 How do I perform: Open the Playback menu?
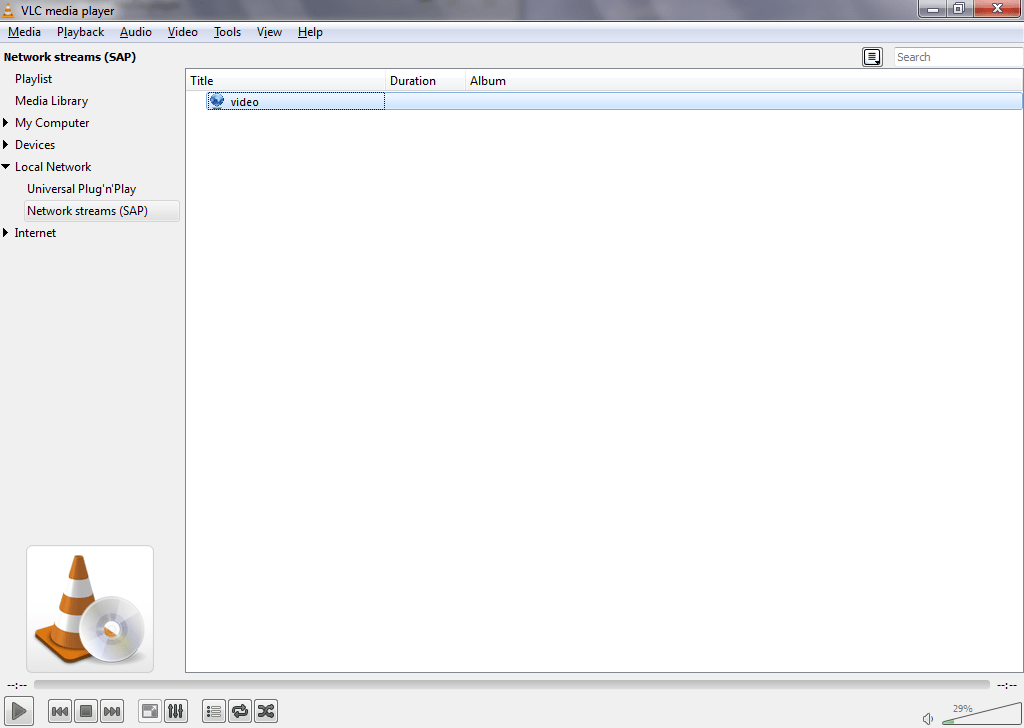click(x=80, y=32)
